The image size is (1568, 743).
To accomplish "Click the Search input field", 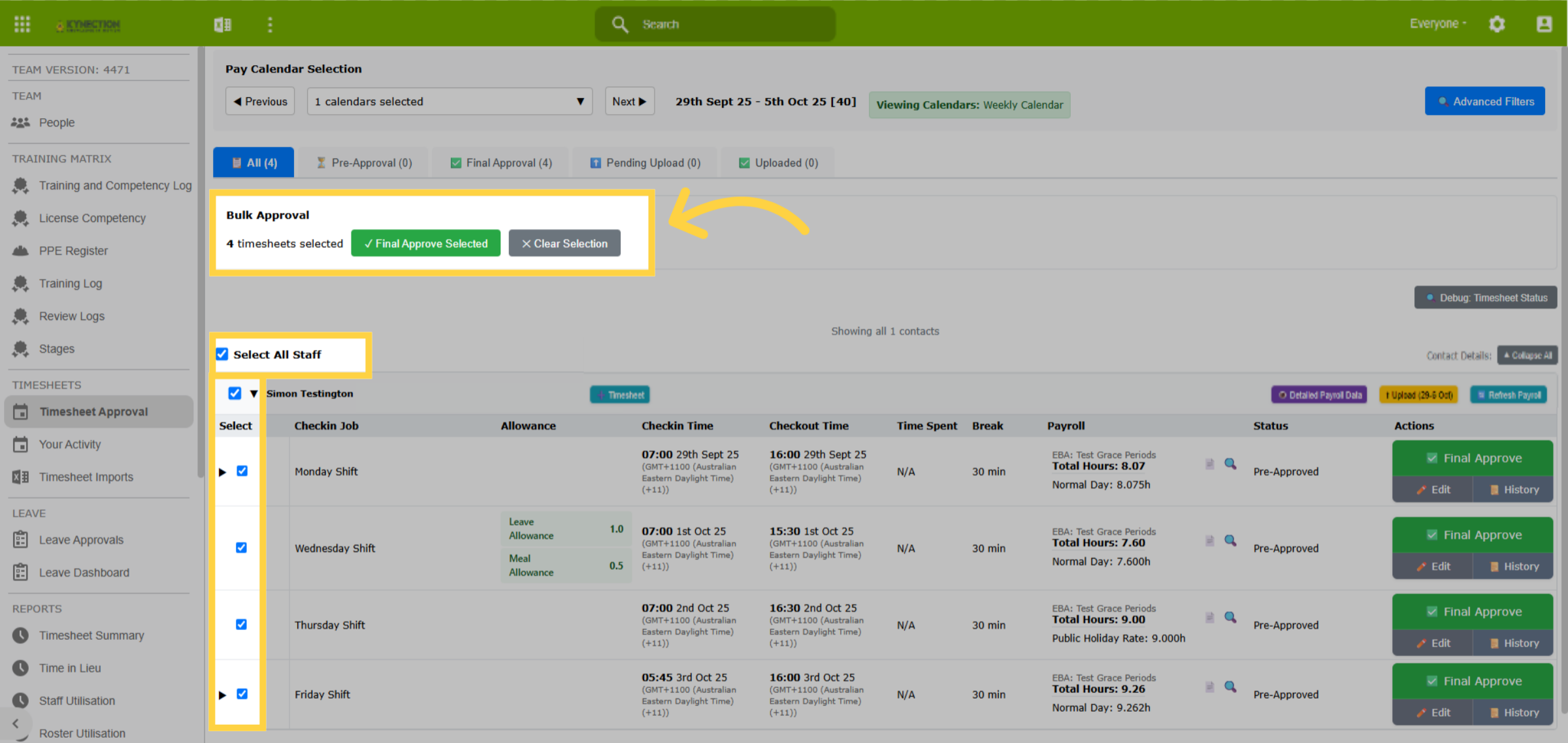I will pos(715,24).
